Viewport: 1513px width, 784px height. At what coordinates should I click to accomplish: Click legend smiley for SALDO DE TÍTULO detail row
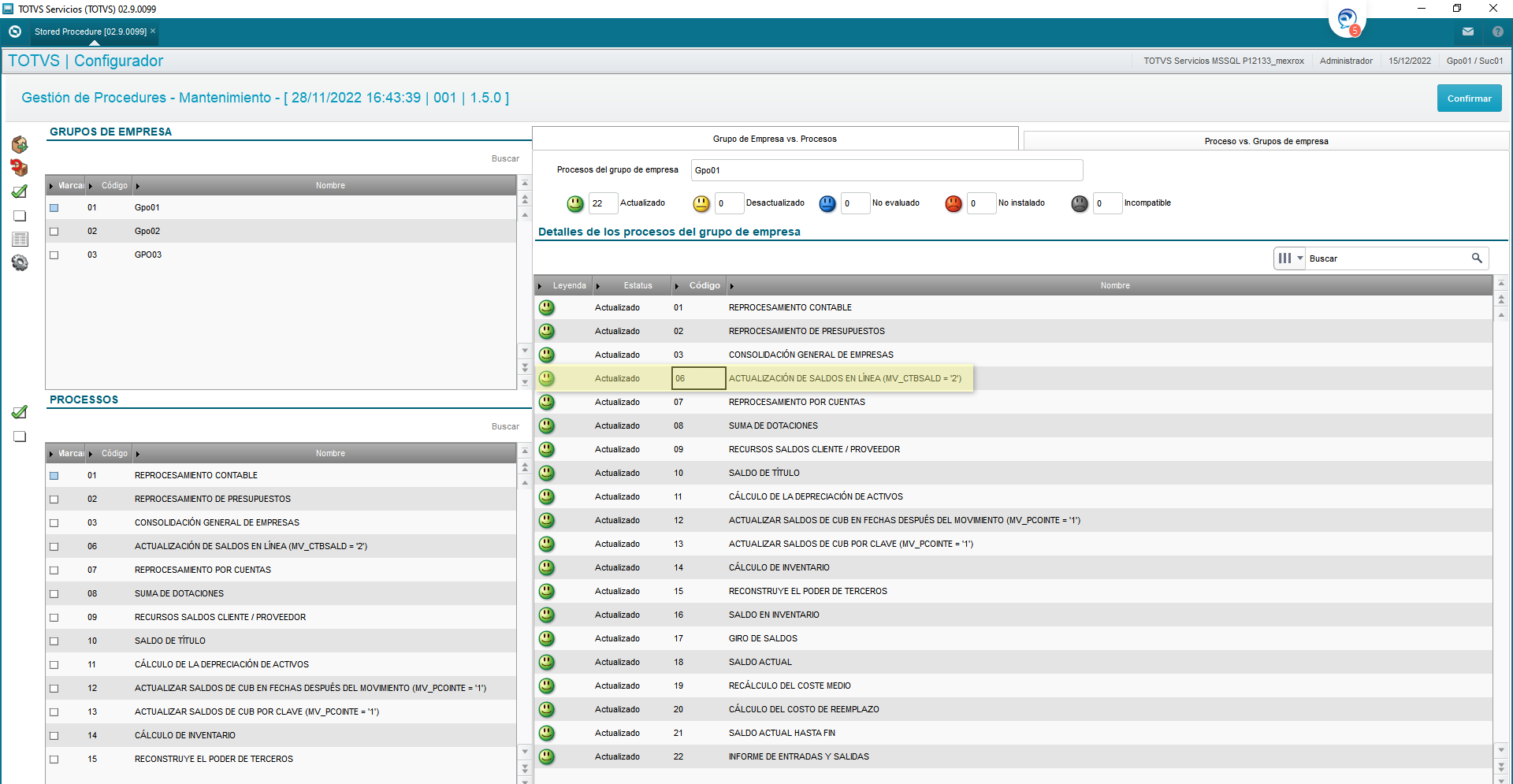tap(547, 473)
